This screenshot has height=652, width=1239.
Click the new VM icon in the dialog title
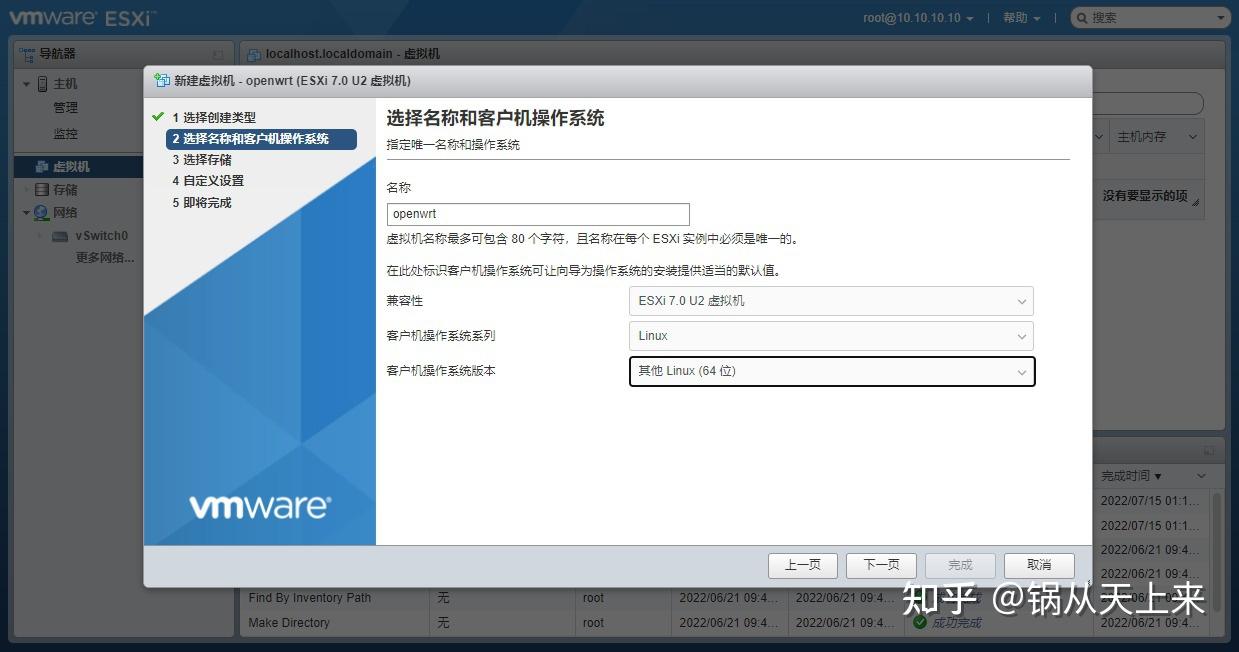161,80
